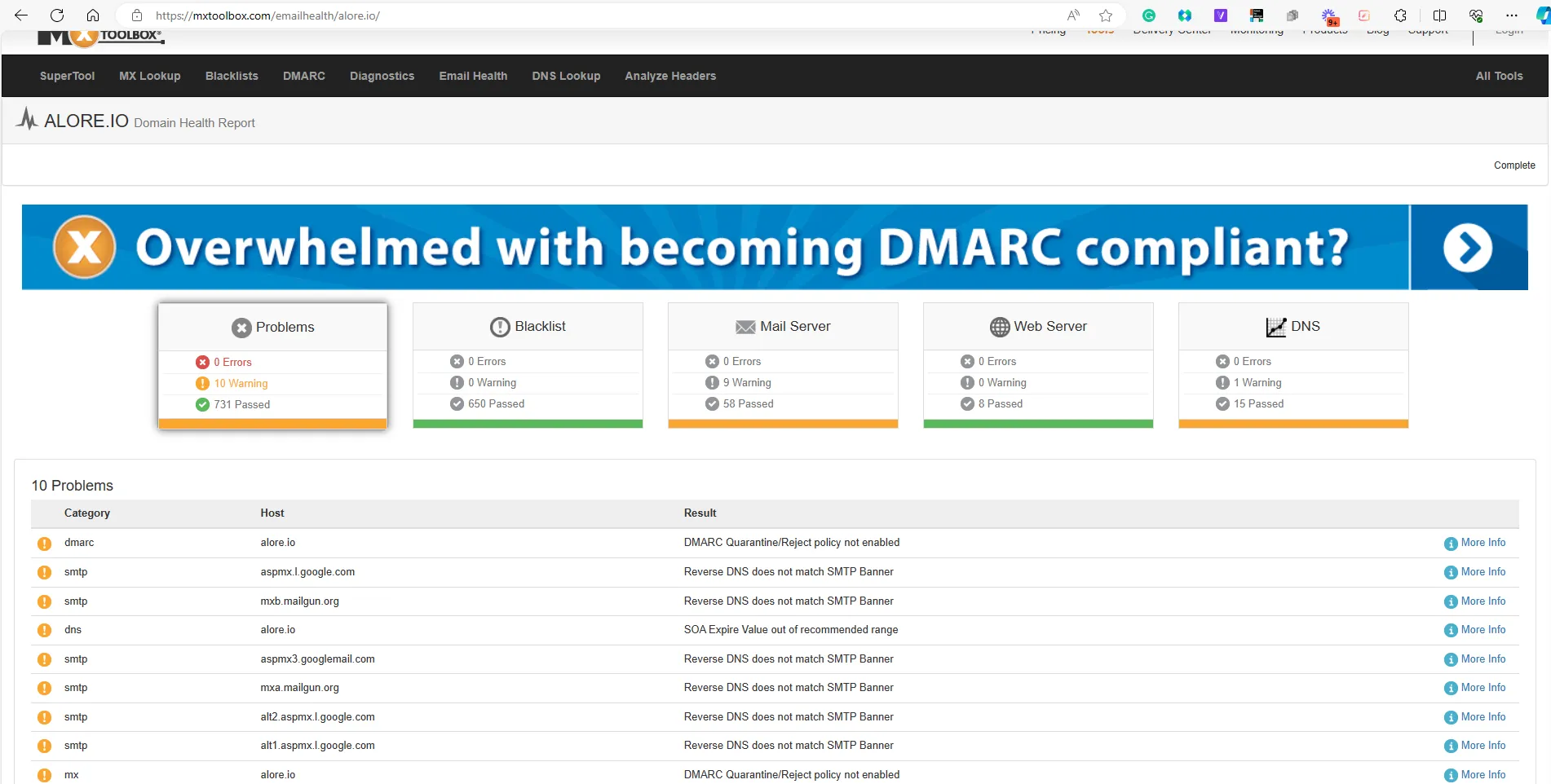Go to browser home icon
The image size is (1551, 784).
click(x=93, y=15)
